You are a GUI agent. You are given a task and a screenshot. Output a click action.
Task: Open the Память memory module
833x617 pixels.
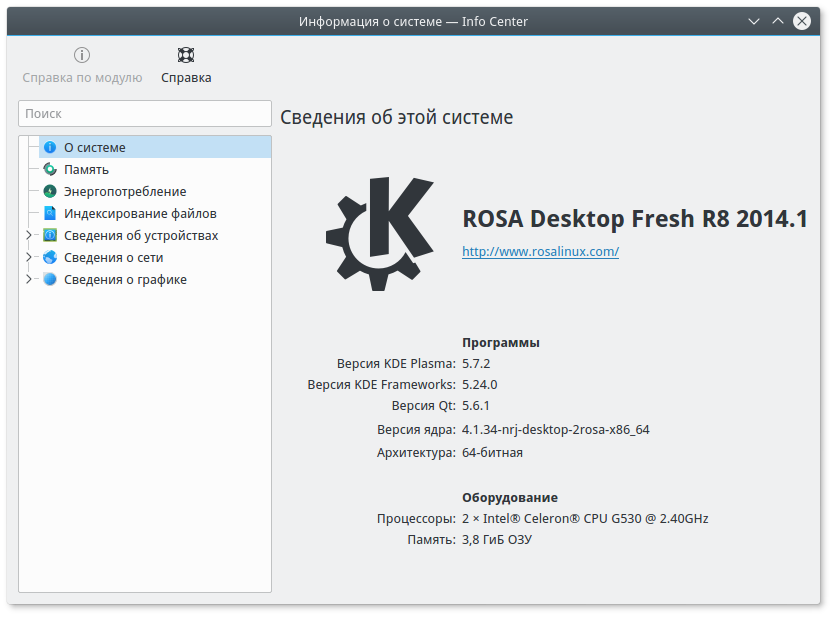pos(86,169)
